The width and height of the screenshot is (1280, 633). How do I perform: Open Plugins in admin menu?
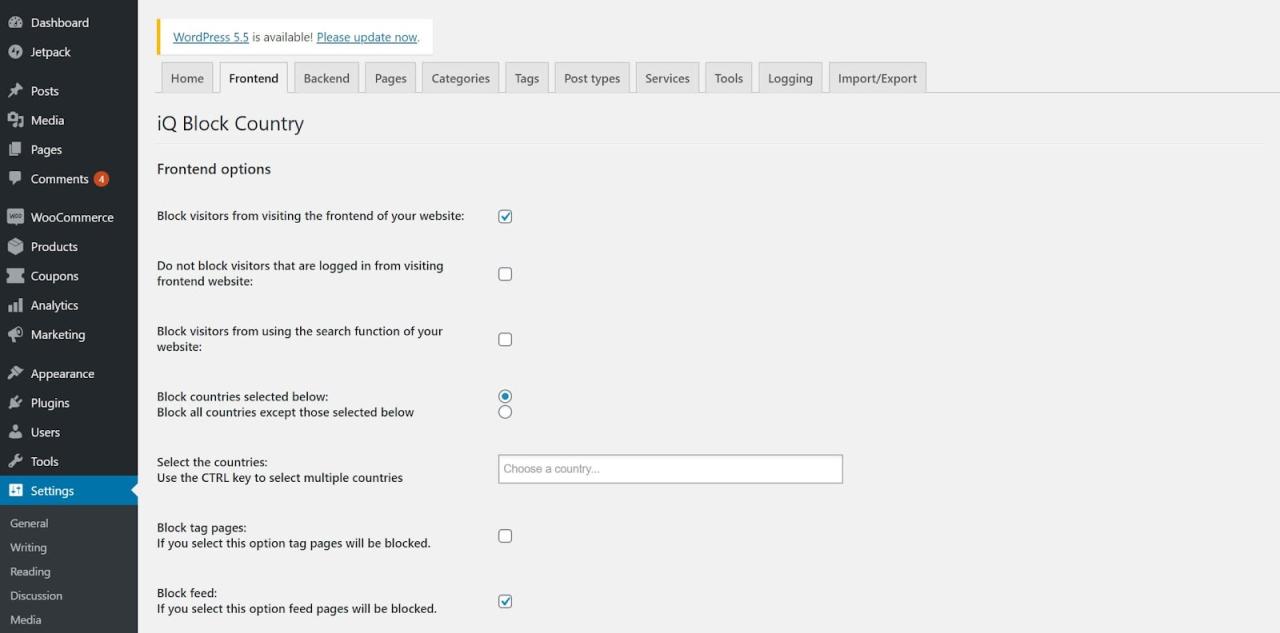(69, 403)
